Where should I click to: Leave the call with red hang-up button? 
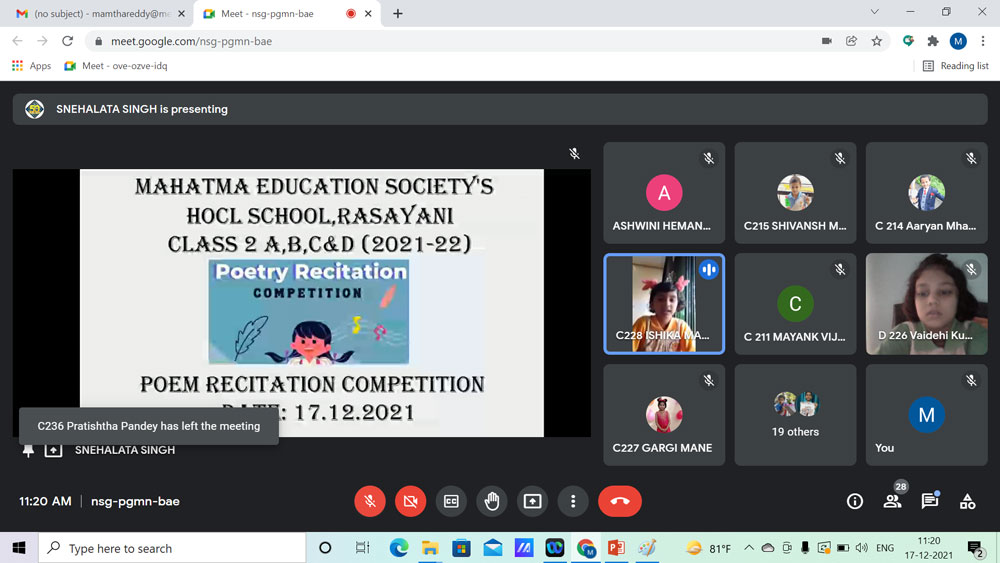click(619, 501)
